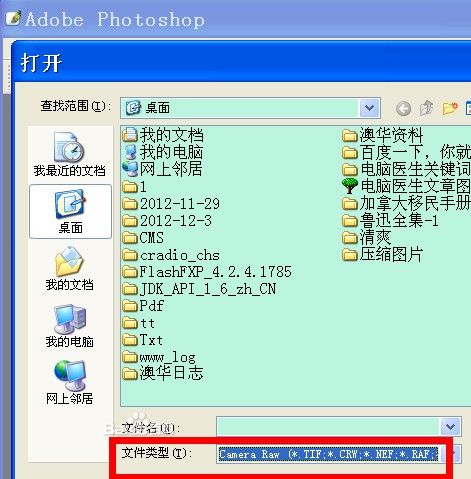Open 网上邻居 sidebar shortcut

coord(69,383)
